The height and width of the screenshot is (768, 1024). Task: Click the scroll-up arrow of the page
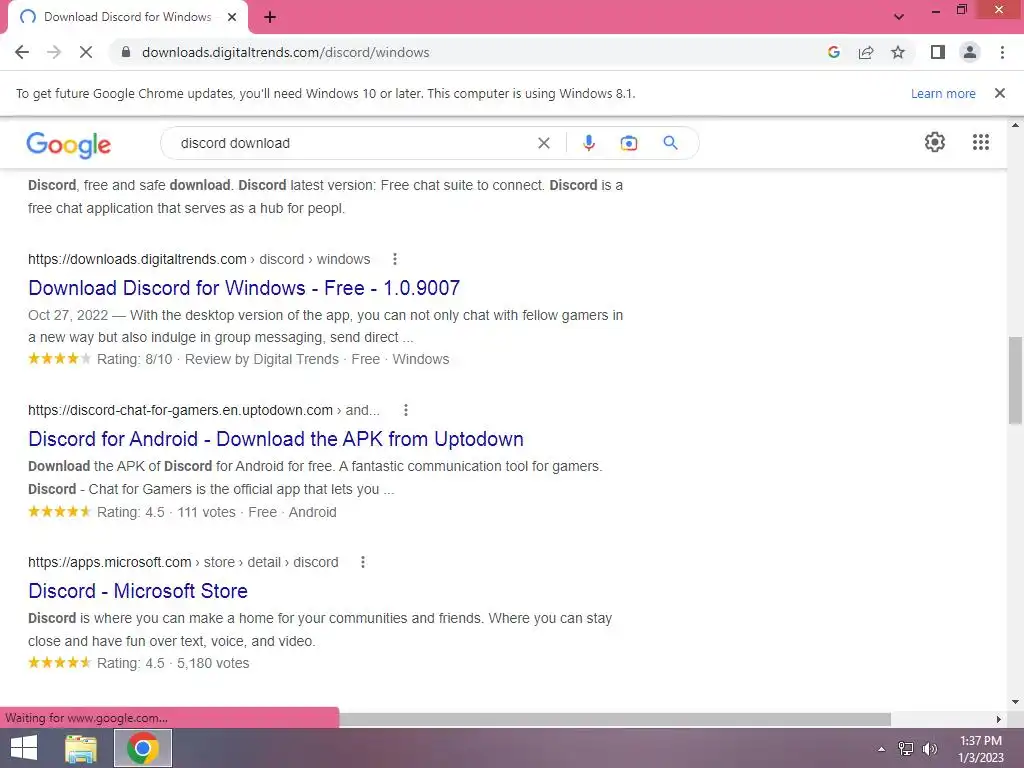point(1015,125)
